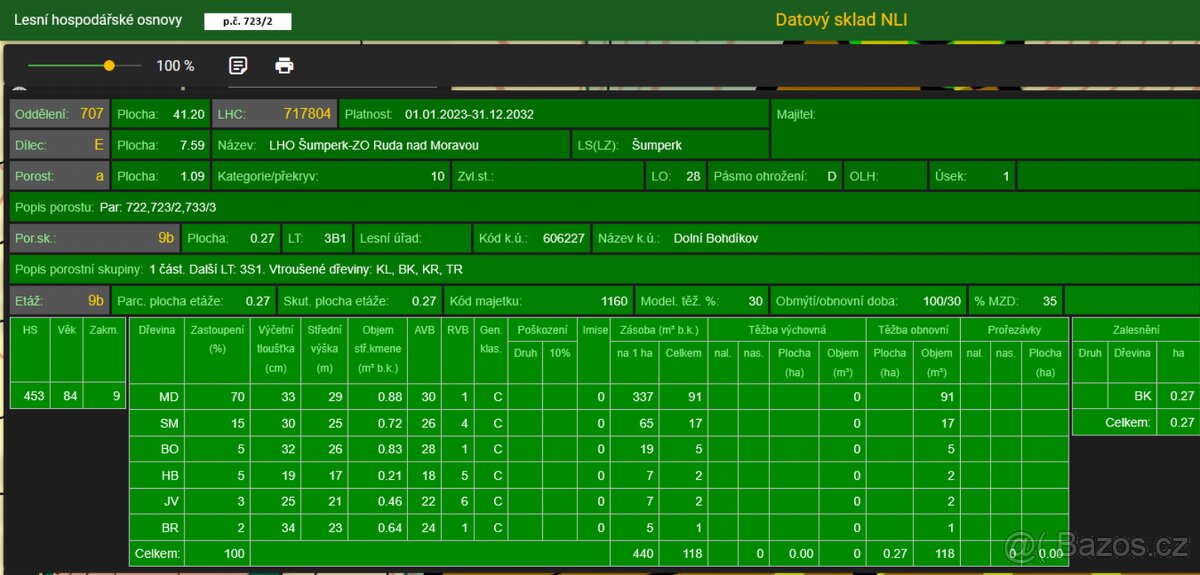Click the Dřevina column header
1200x575 pixels.
pyautogui.click(x=156, y=329)
